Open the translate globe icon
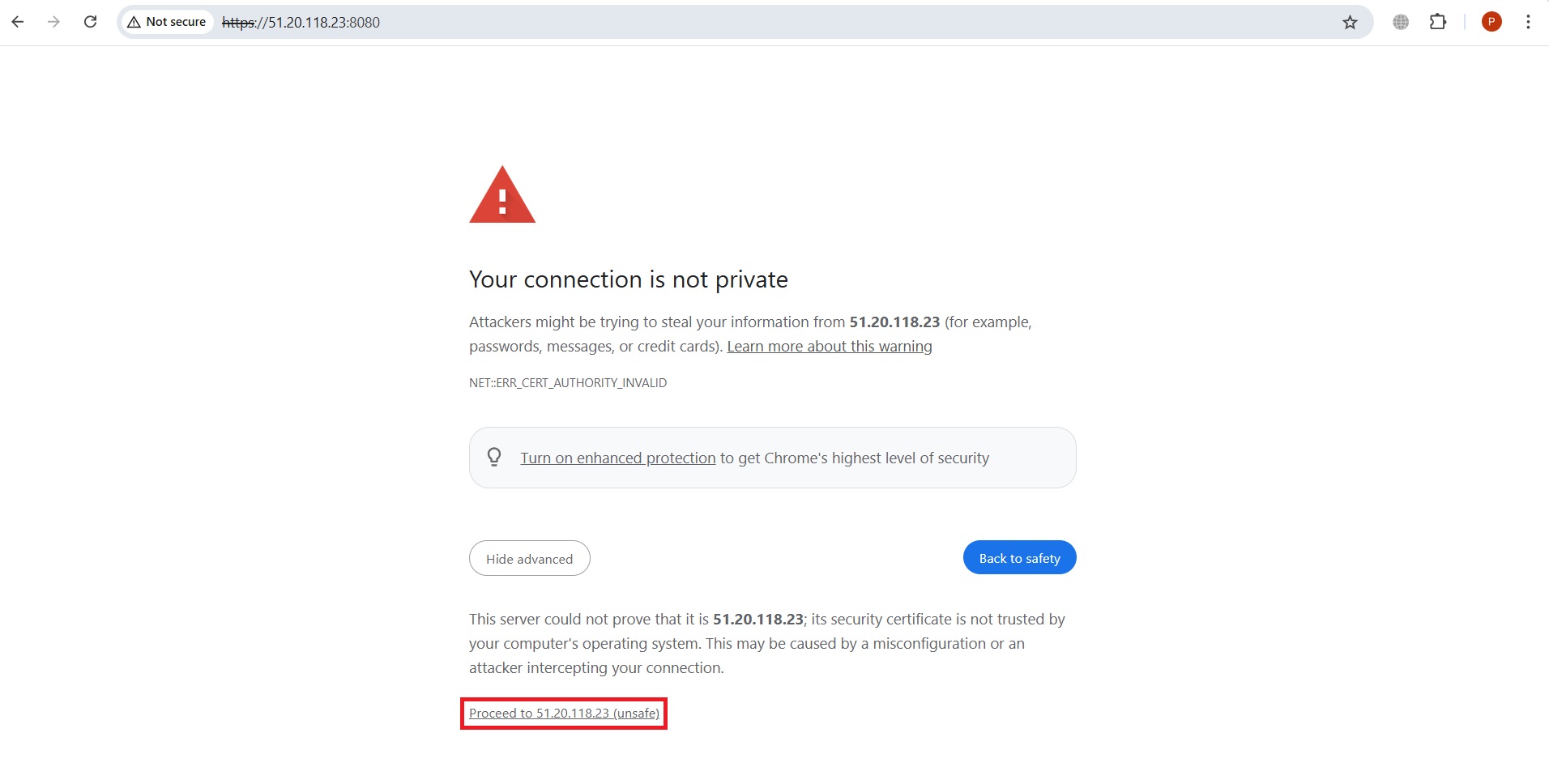 point(1399,22)
